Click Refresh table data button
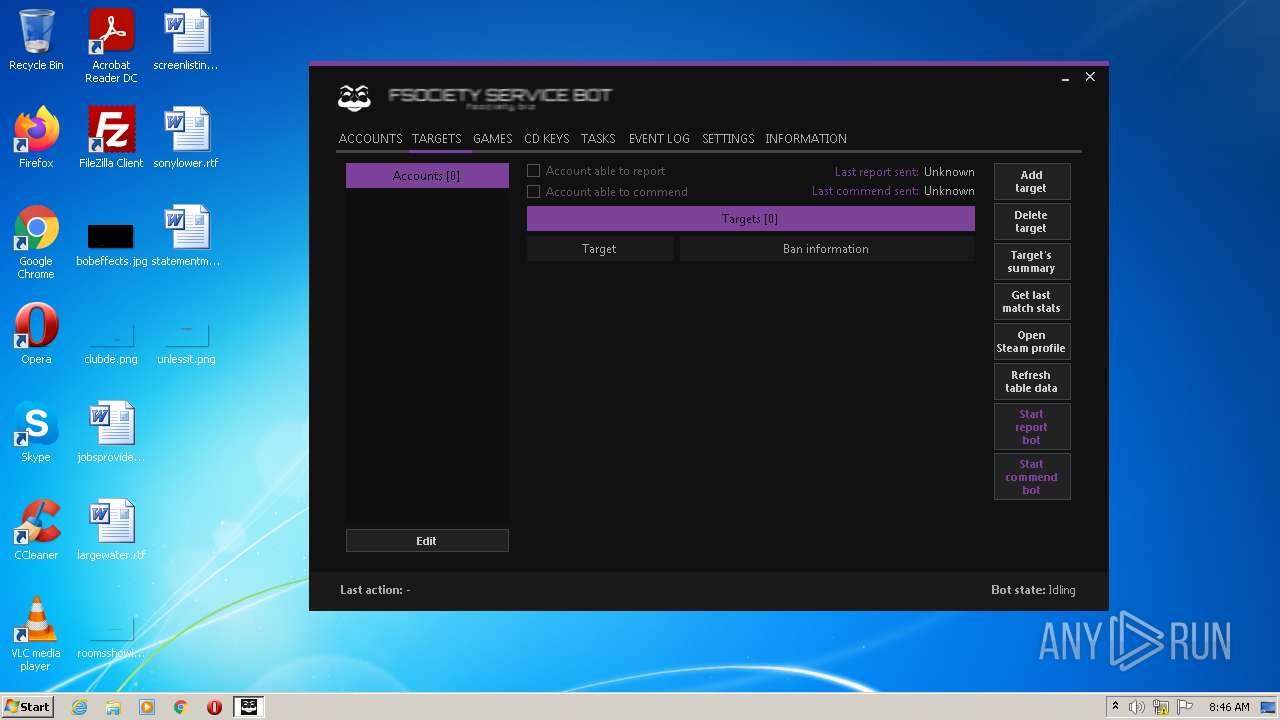Image resolution: width=1280 pixels, height=720 pixels. 1032,382
